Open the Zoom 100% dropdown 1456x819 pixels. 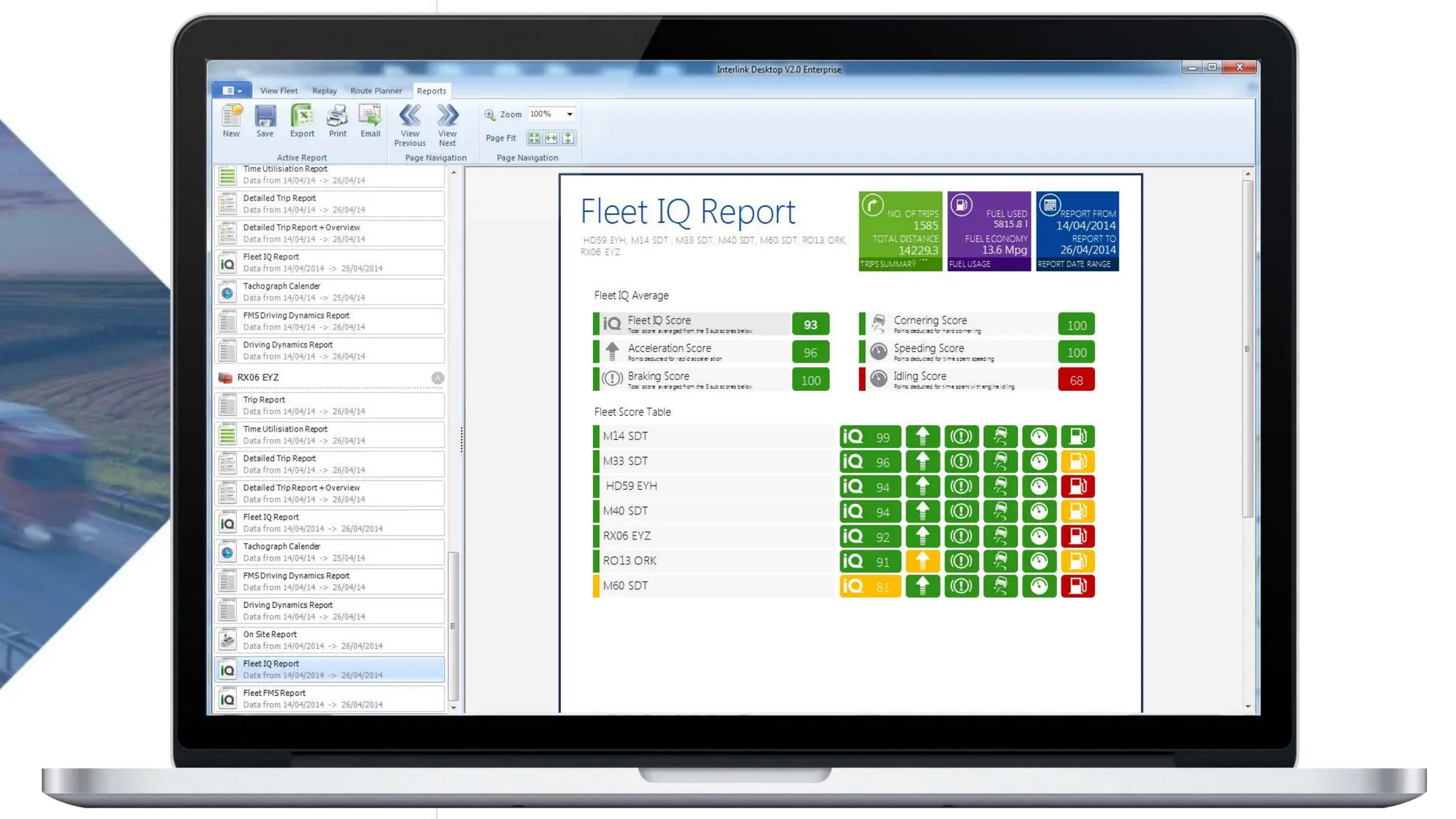tap(569, 114)
